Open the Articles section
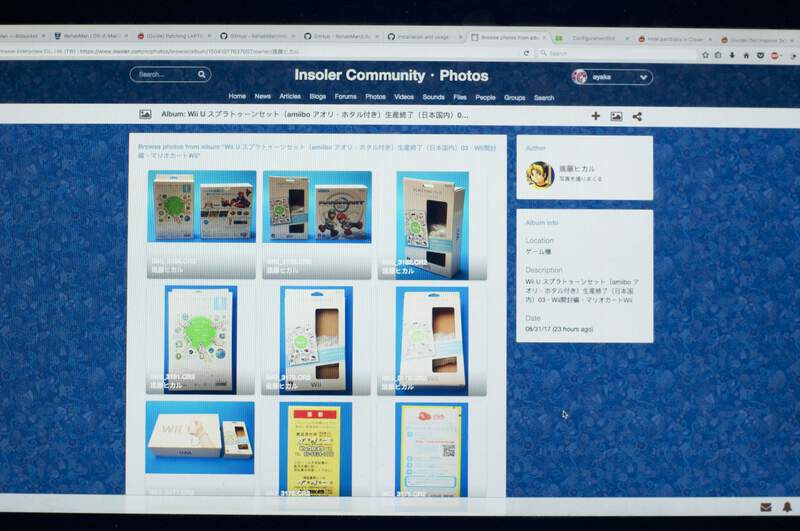Image resolution: width=800 pixels, height=531 pixels. click(290, 96)
